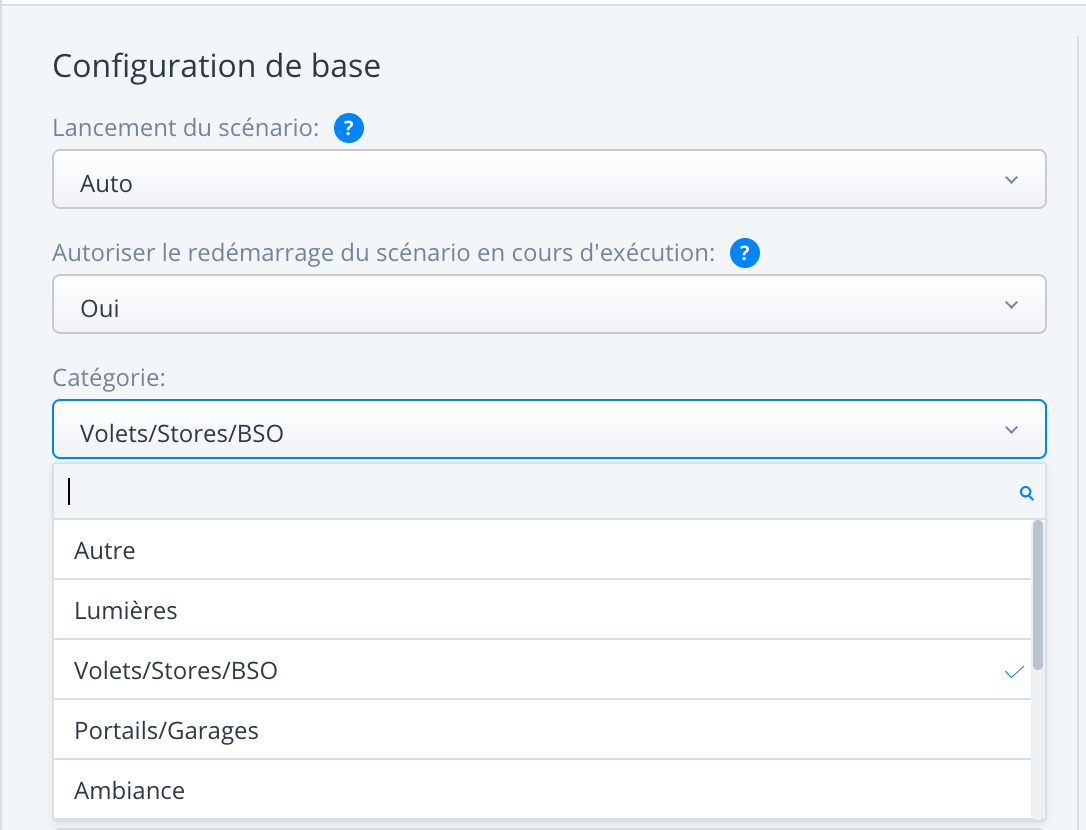Click the Catégorie label
1086x830 pixels.
pos(109,378)
